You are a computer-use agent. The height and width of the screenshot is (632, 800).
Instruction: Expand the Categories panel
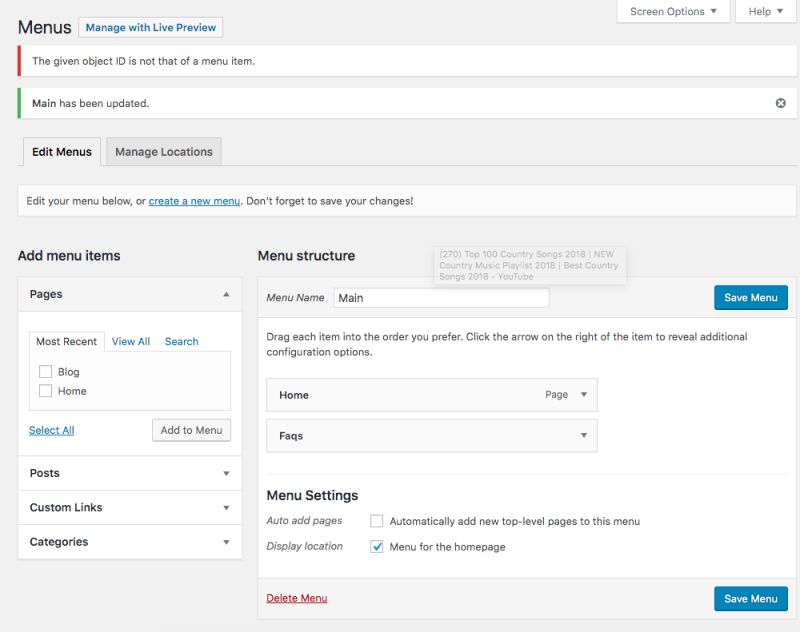click(x=226, y=541)
